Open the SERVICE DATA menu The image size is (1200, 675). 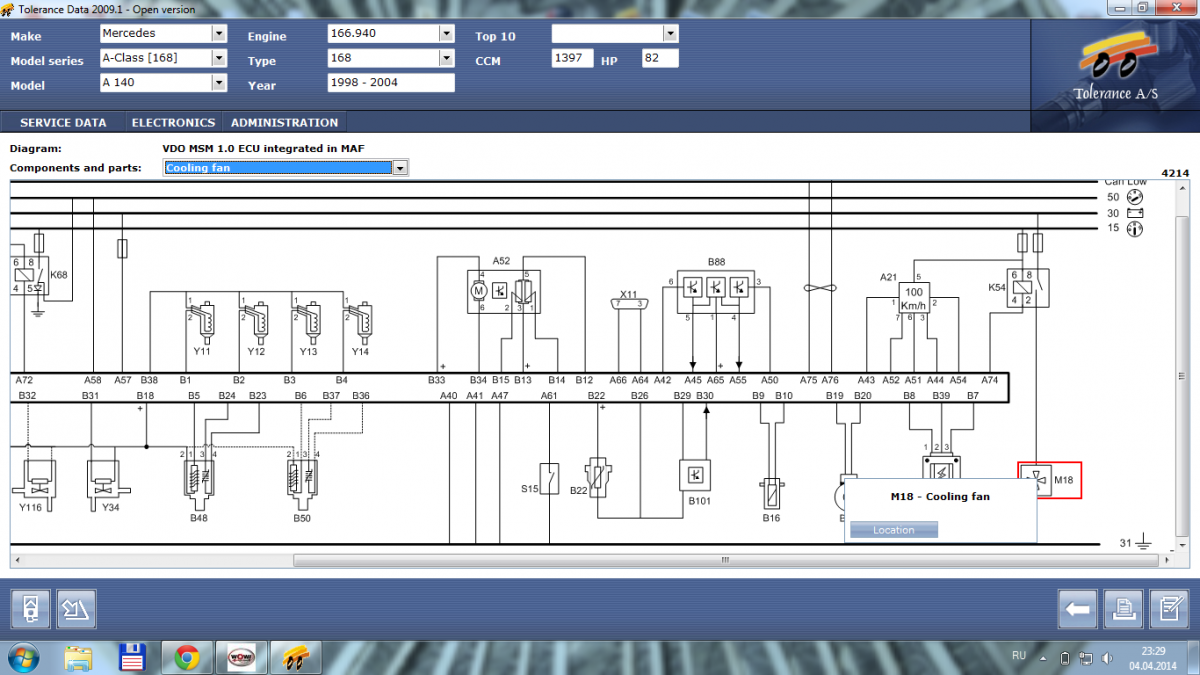click(63, 123)
